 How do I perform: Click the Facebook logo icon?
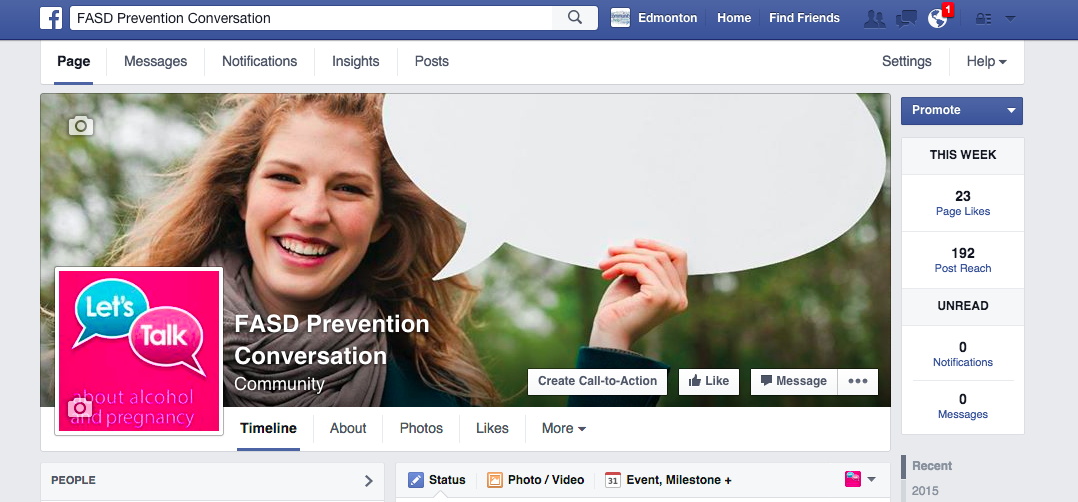[52, 18]
